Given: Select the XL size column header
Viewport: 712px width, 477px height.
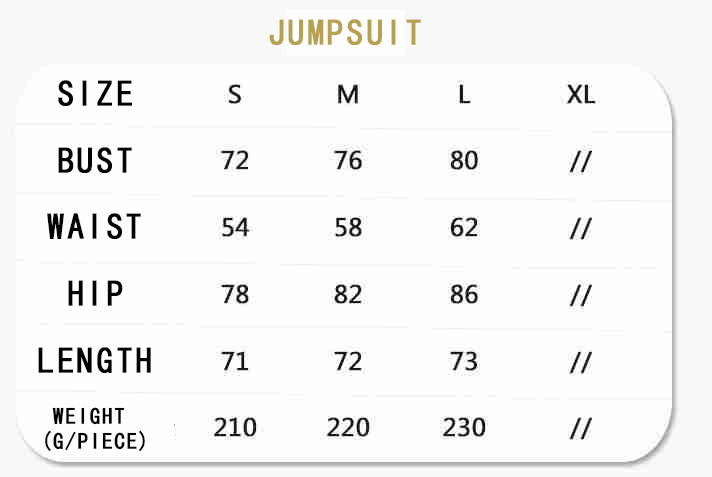Looking at the screenshot, I should [580, 96].
